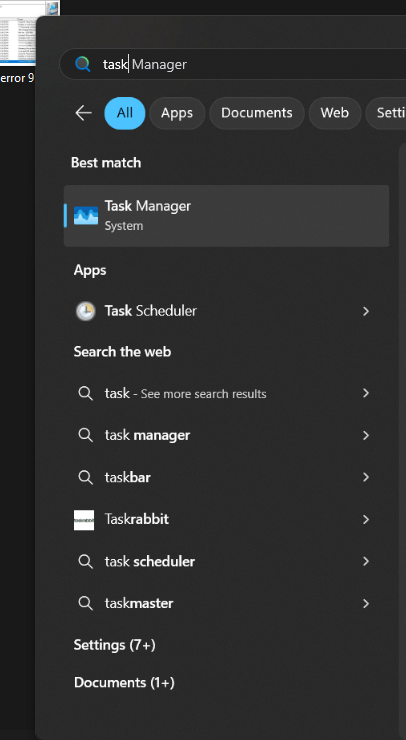Switch to the Apps filter tab
This screenshot has height=740, width=406.
coord(177,113)
